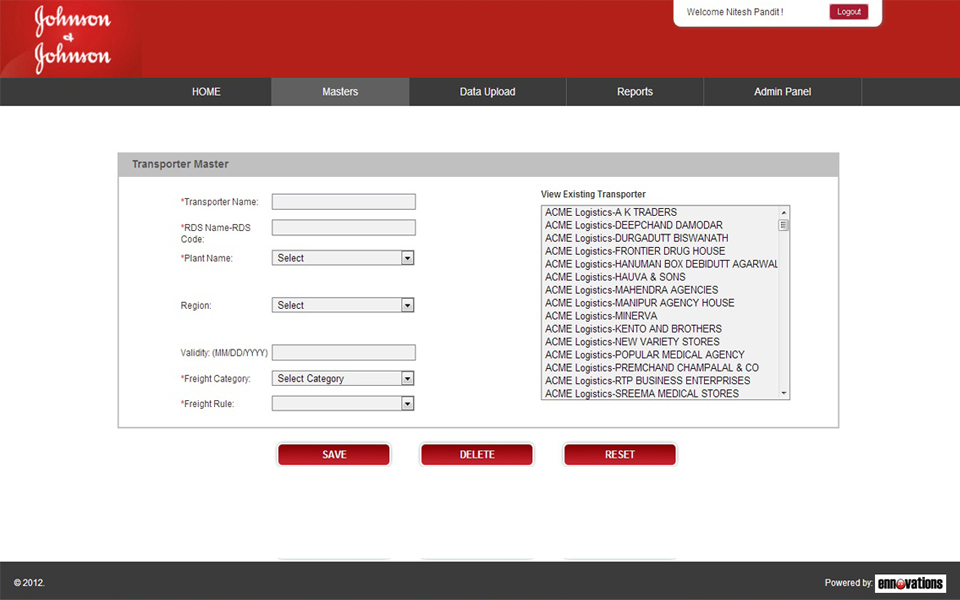960x600 pixels.
Task: Log out using the Logout button
Action: [x=848, y=12]
